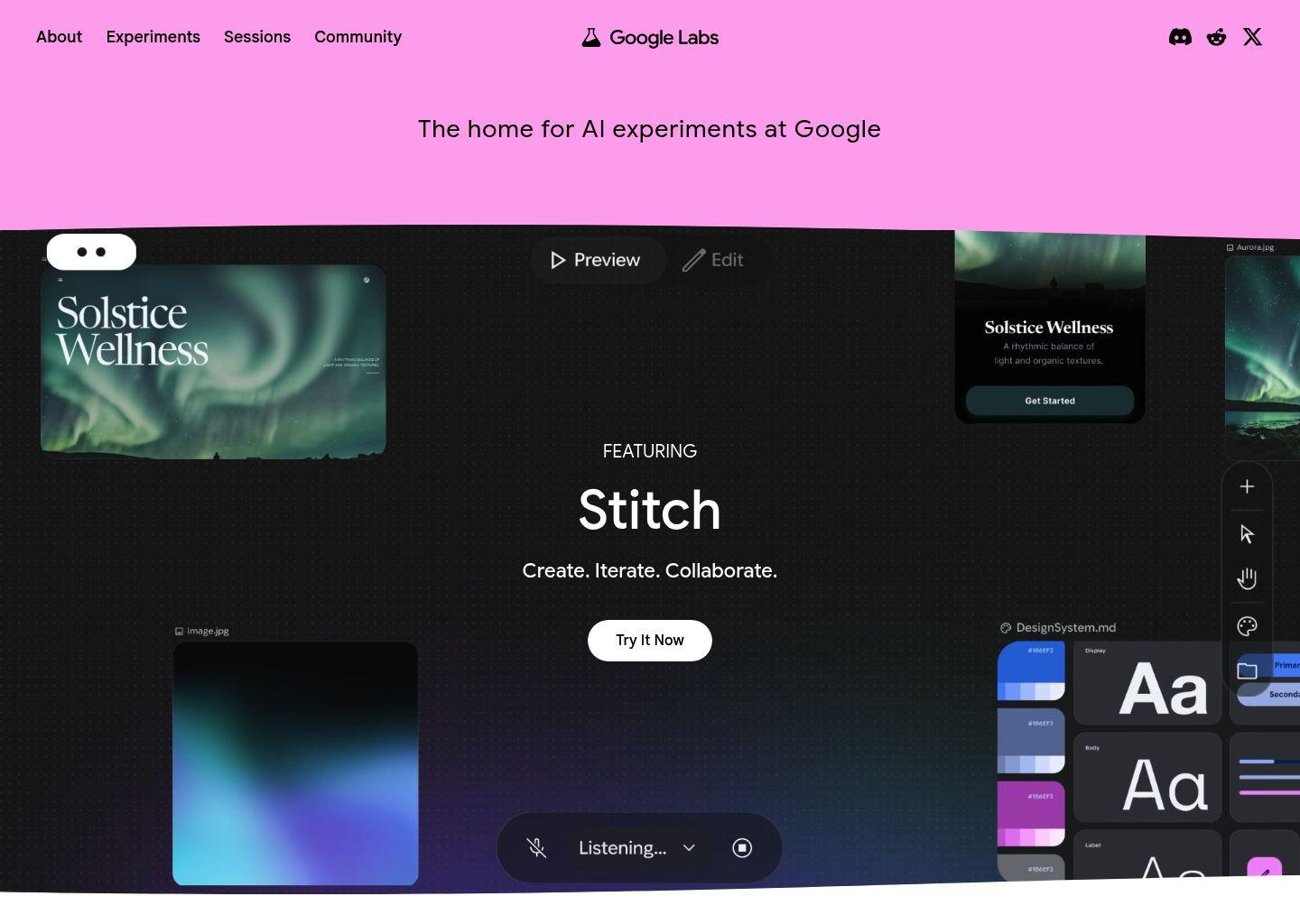1300x924 pixels.
Task: Click the Get Started button
Action: point(1049,401)
